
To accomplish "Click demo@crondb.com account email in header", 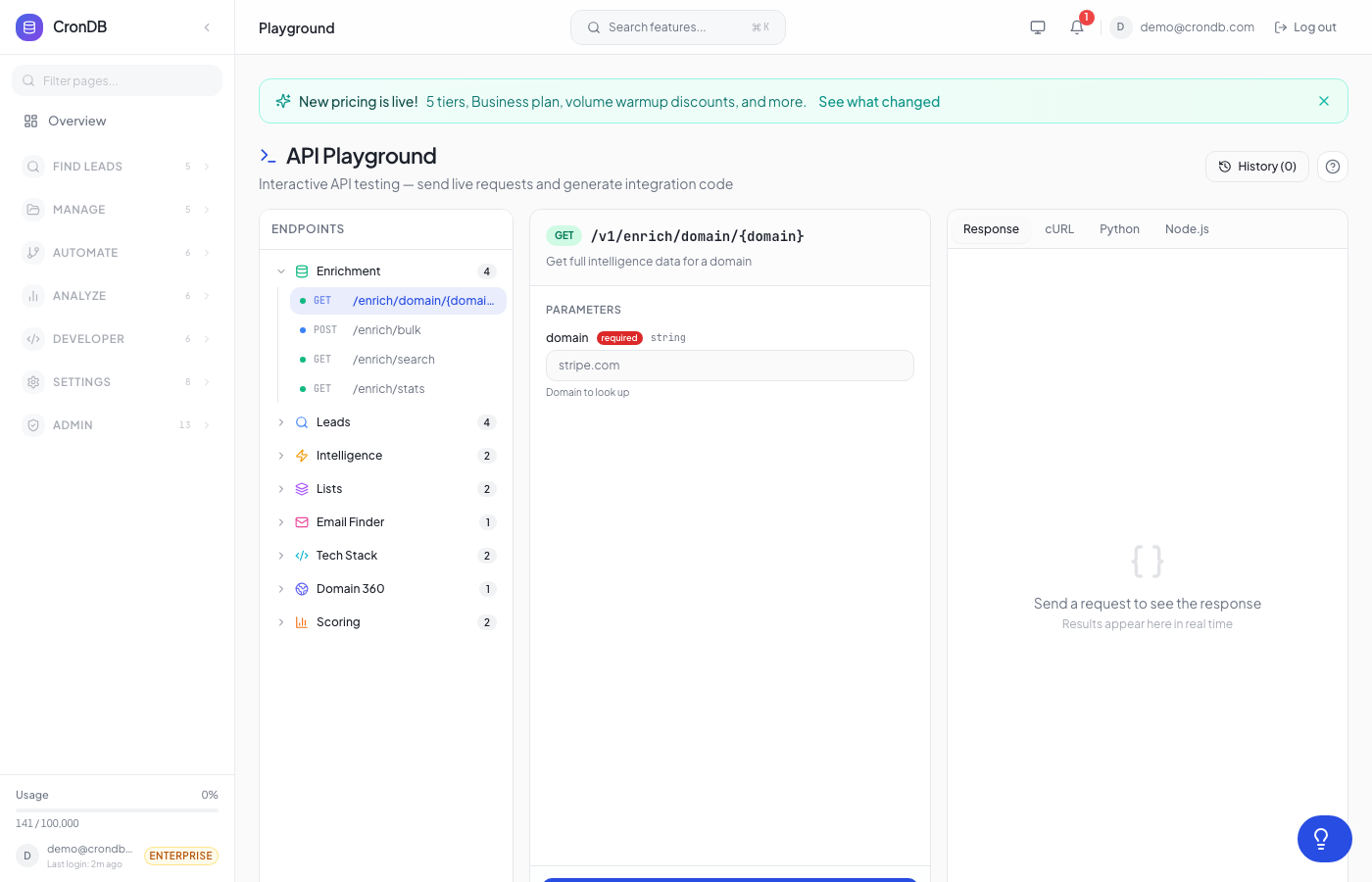I will point(1198,27).
